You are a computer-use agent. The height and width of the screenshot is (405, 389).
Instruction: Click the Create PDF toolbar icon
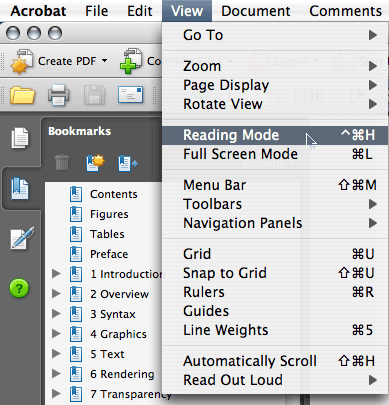click(x=22, y=61)
